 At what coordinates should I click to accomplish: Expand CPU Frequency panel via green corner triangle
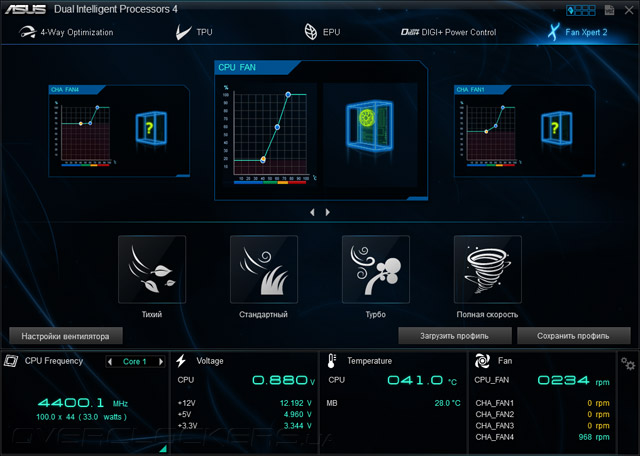[x=163, y=449]
